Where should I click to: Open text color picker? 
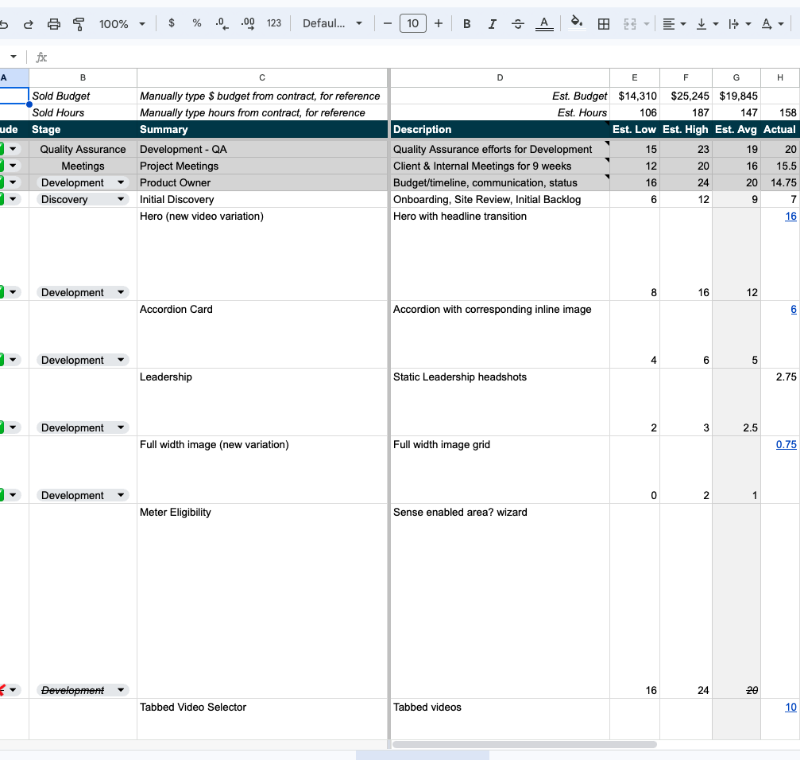click(x=544, y=24)
